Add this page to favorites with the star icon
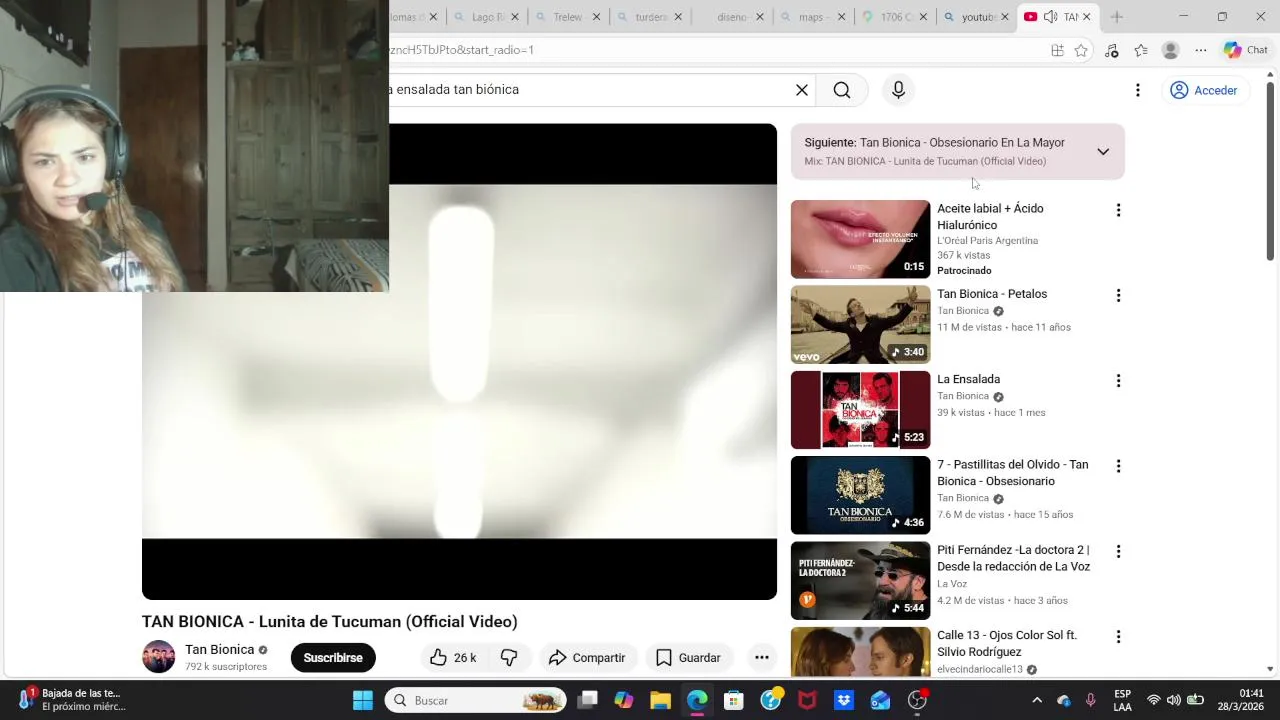This screenshot has width=1280, height=720. coord(1081,51)
